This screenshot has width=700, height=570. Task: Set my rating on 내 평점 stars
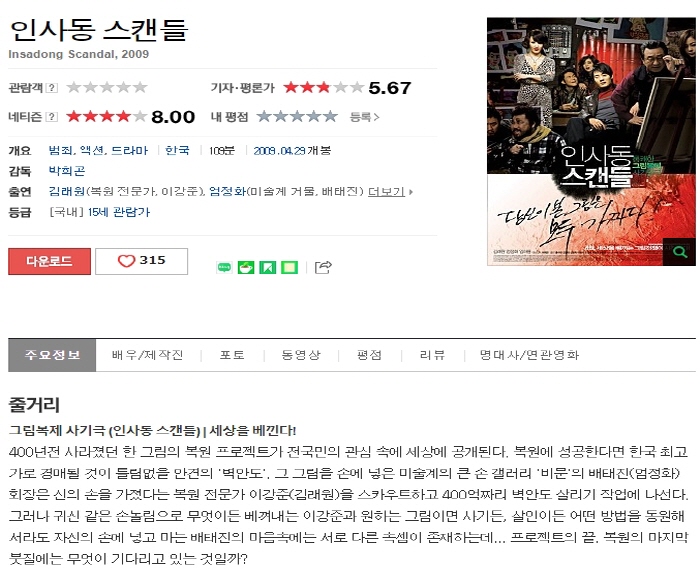coord(297,117)
